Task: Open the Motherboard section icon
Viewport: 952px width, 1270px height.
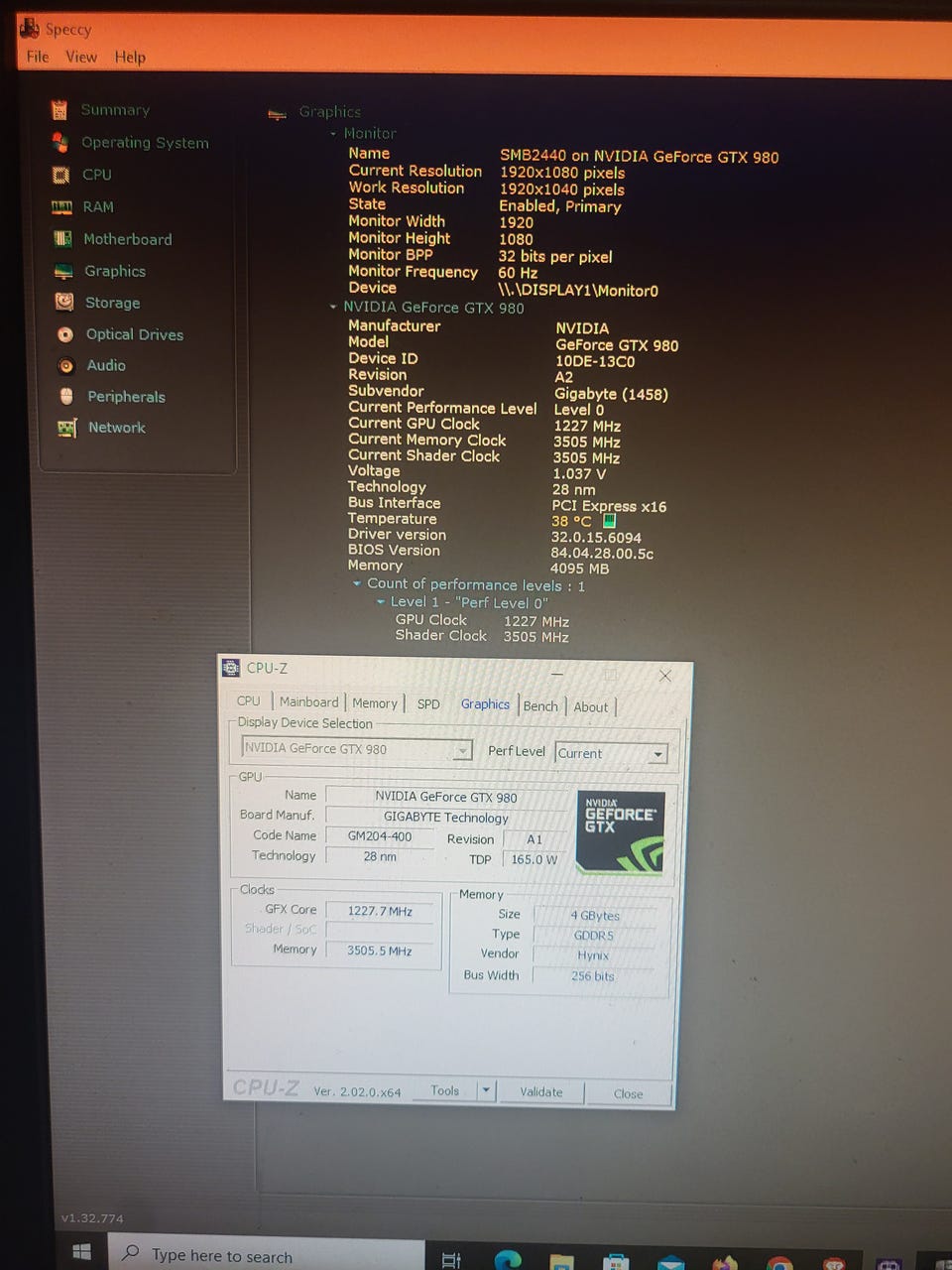Action: tap(63, 238)
